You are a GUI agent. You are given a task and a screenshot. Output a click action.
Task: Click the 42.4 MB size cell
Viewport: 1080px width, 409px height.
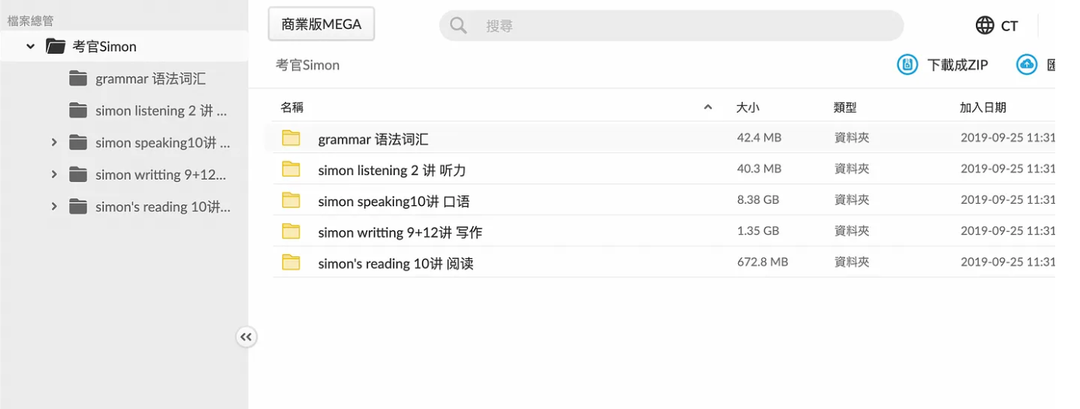[x=759, y=138]
